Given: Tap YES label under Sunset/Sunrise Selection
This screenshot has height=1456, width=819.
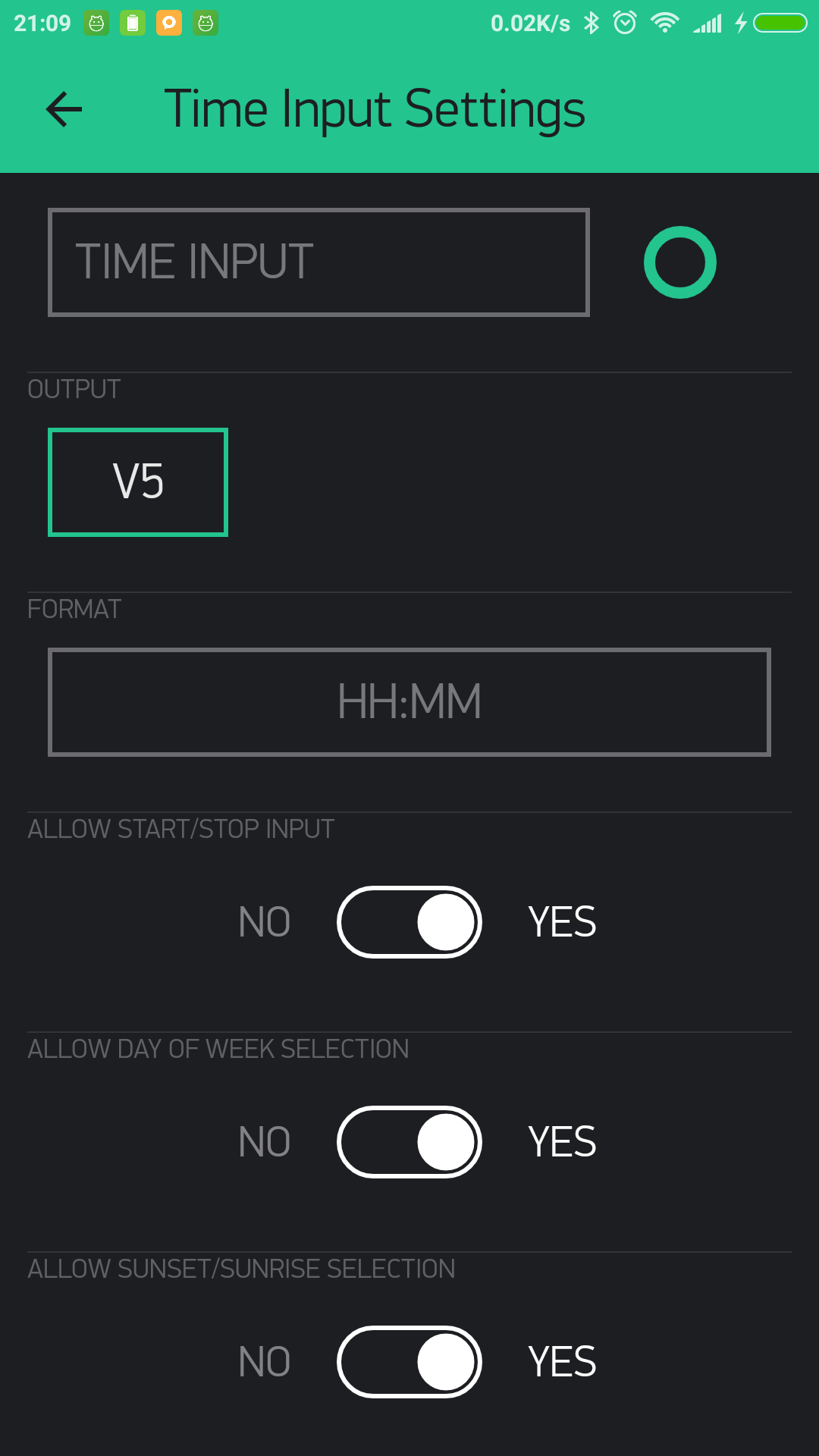Looking at the screenshot, I should tap(562, 1362).
